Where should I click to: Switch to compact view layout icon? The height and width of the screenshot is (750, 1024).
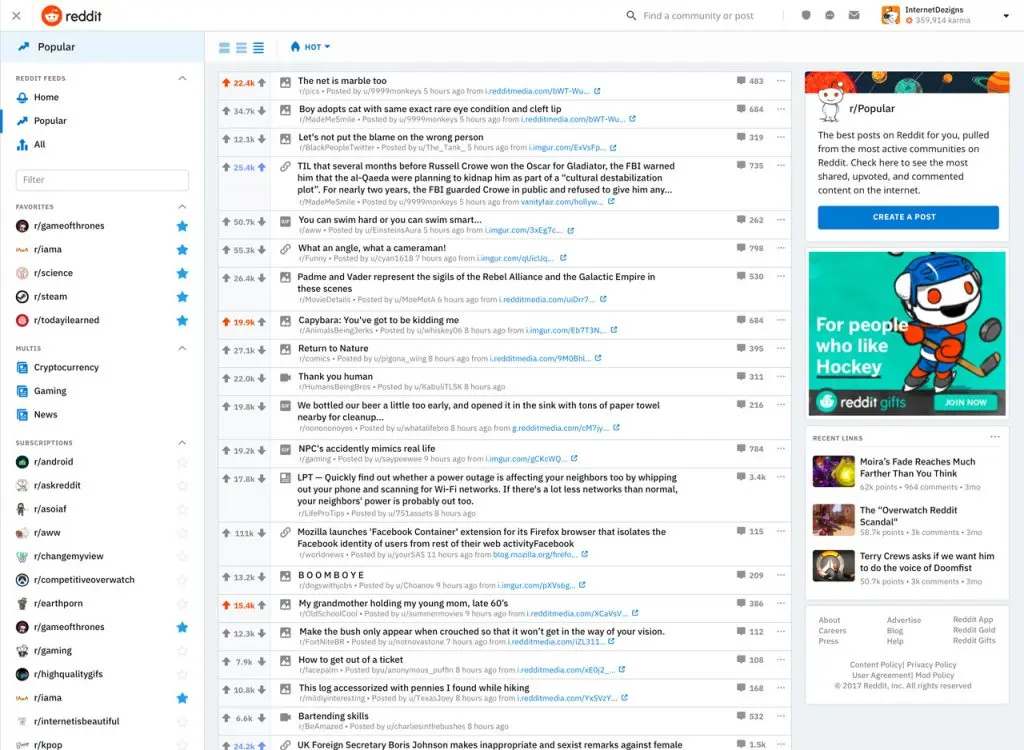[x=258, y=47]
